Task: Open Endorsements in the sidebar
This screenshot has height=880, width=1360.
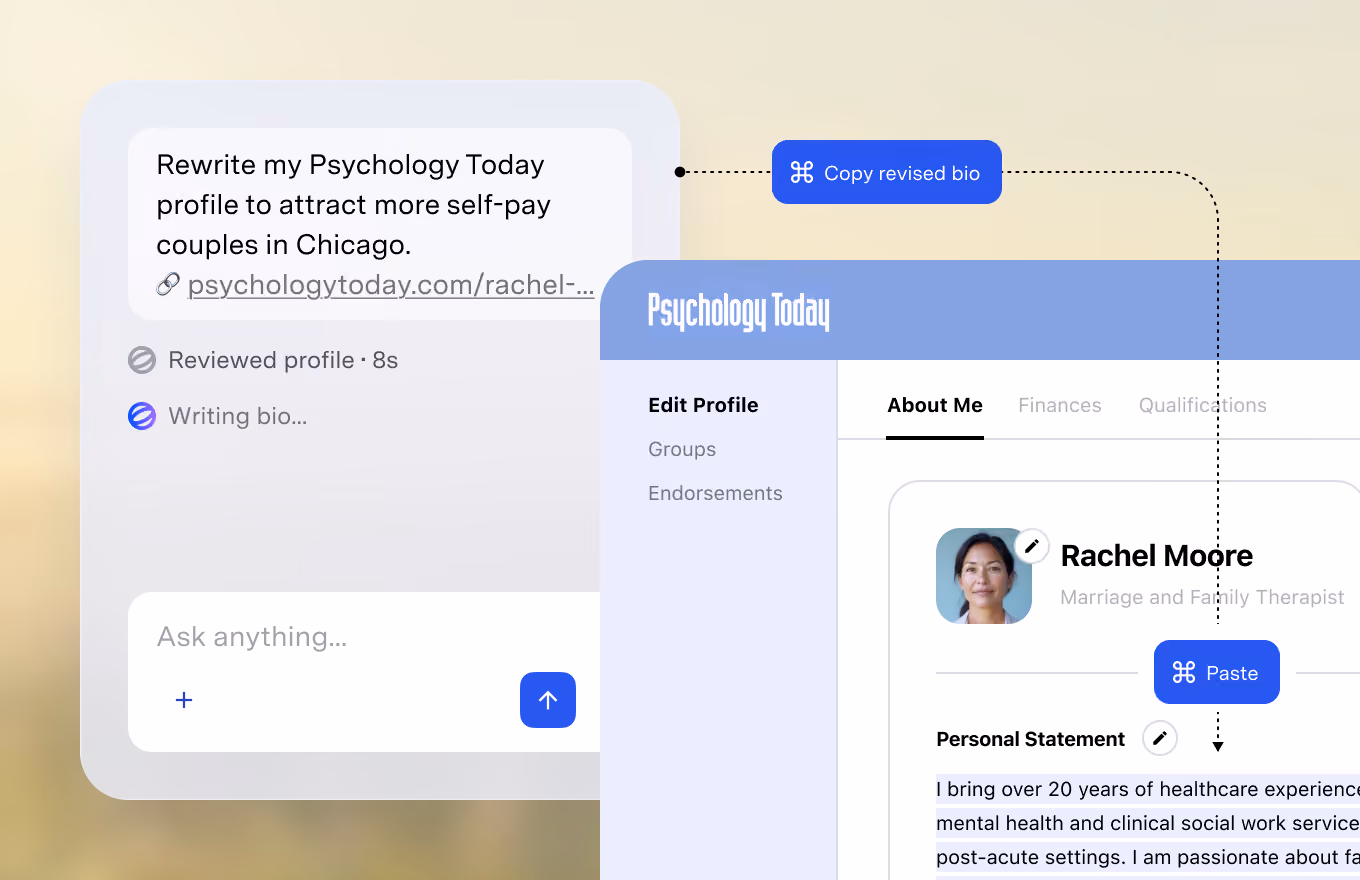Action: click(715, 493)
